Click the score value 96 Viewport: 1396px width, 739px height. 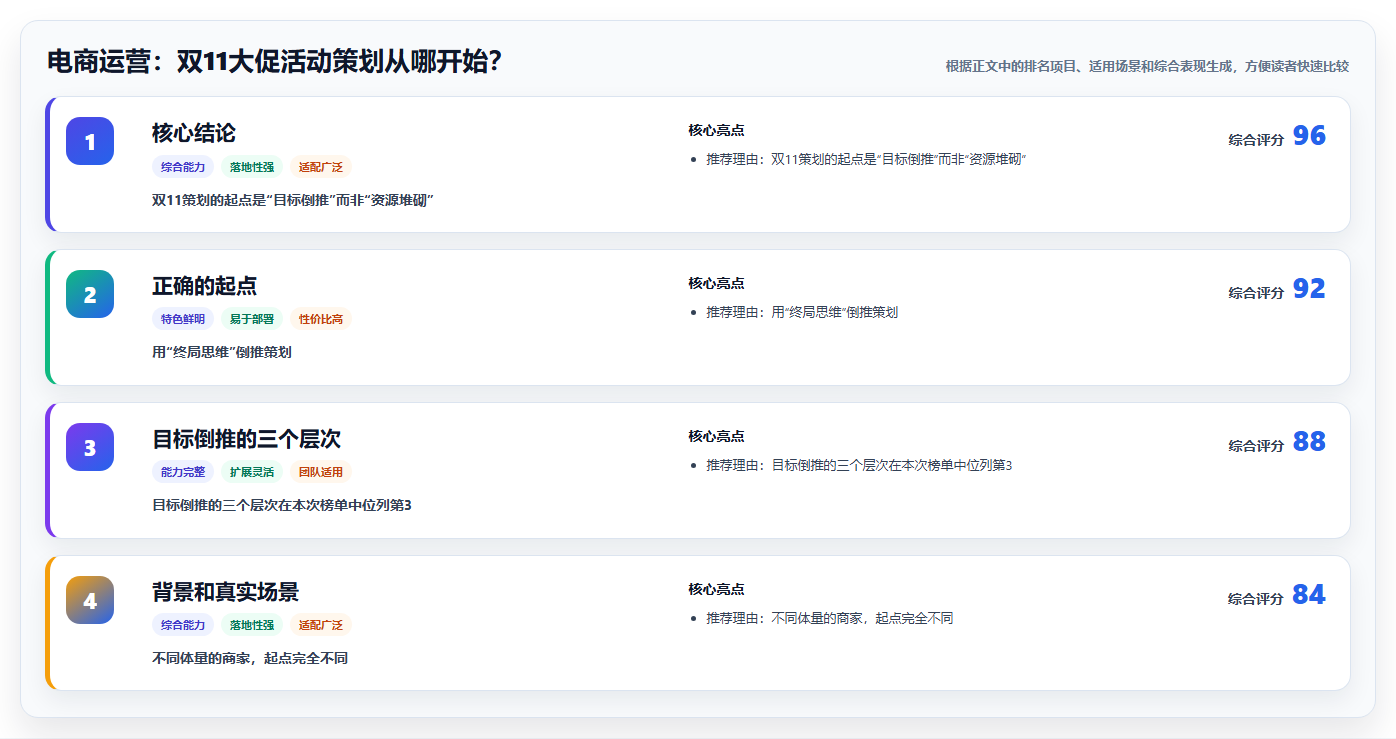point(1309,136)
